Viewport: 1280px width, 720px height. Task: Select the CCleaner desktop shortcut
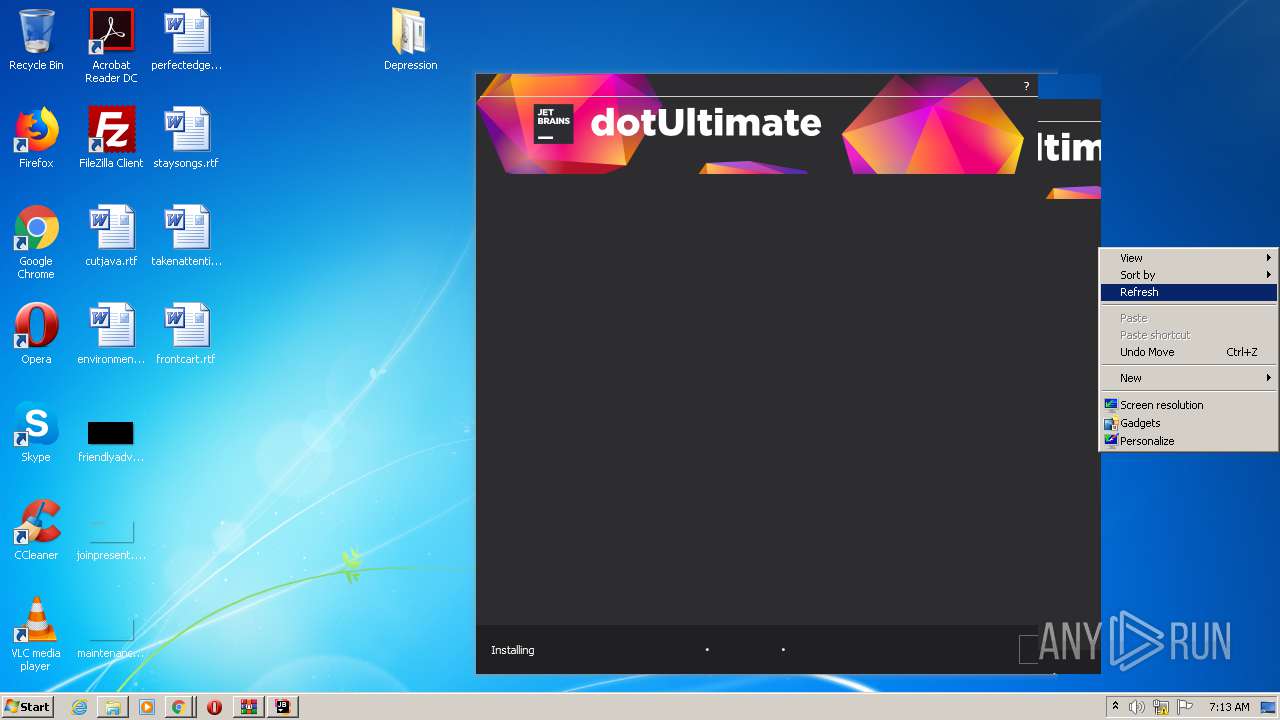(36, 530)
